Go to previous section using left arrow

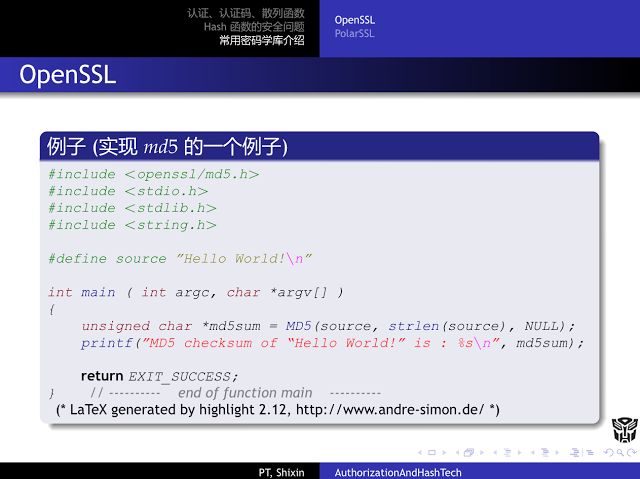533,452
